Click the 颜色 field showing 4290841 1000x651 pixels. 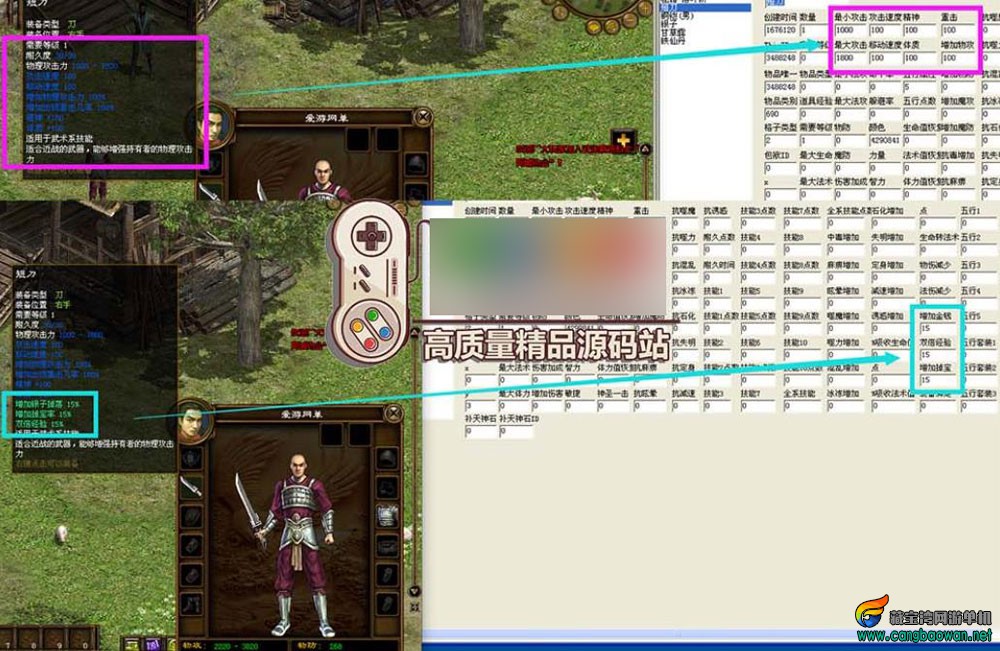click(x=885, y=140)
